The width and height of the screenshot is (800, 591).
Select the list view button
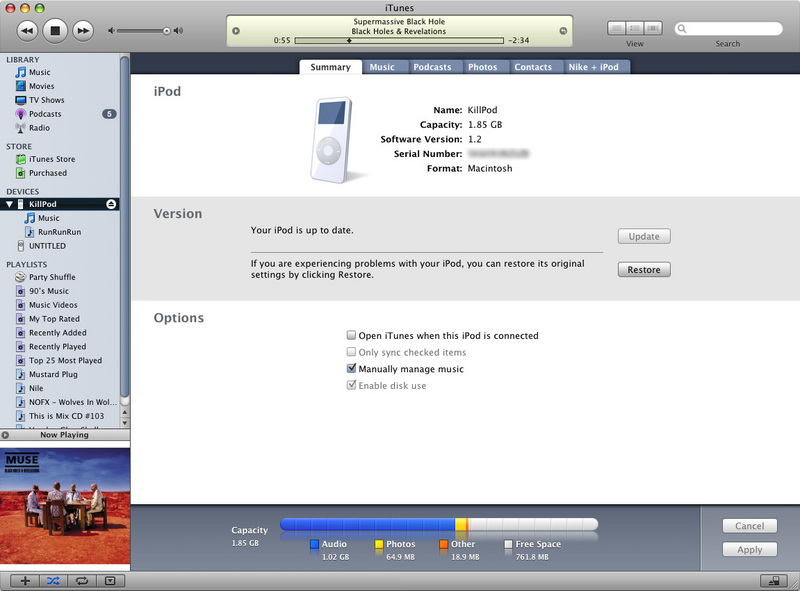(x=617, y=28)
